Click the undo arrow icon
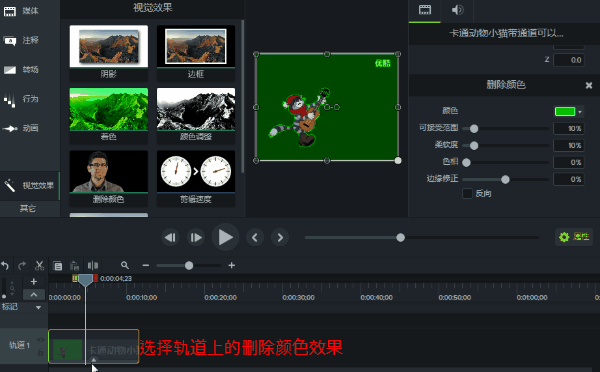Screen dimensions: 600x372 [5, 265]
